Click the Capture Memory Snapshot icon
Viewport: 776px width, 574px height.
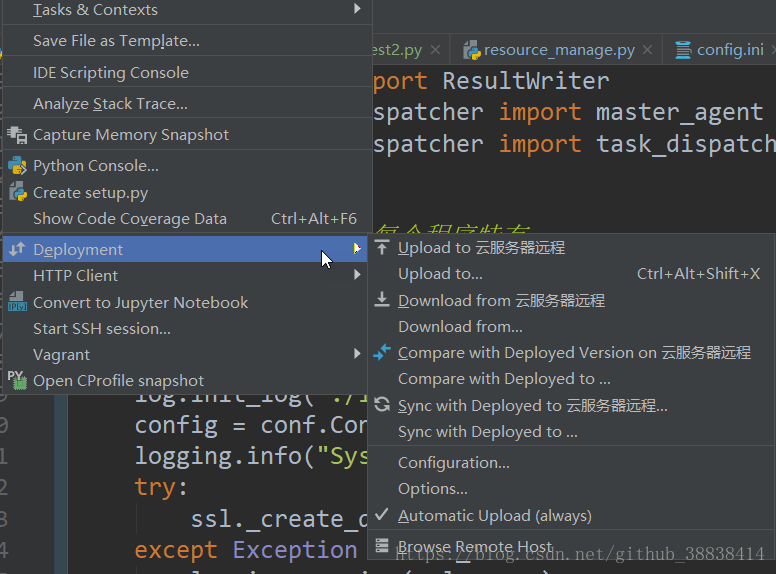pos(18,135)
